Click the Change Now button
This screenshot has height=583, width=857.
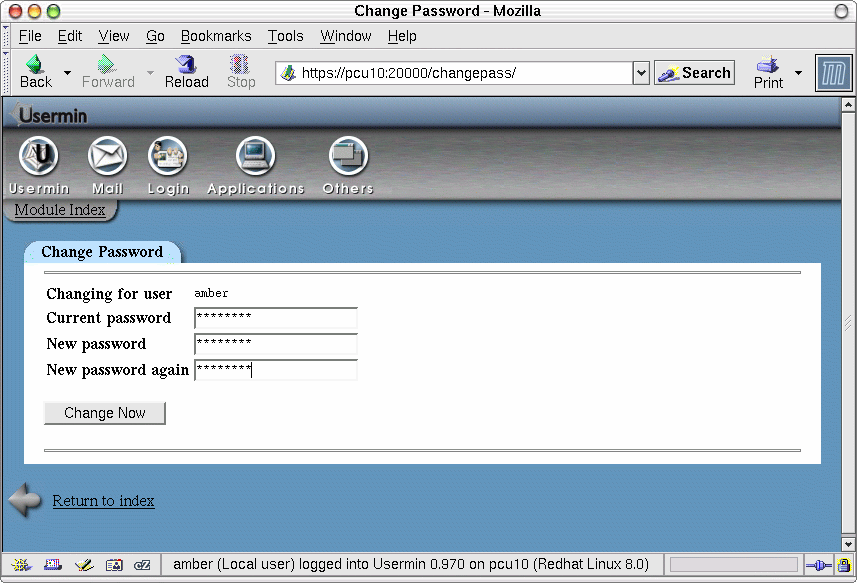(104, 413)
